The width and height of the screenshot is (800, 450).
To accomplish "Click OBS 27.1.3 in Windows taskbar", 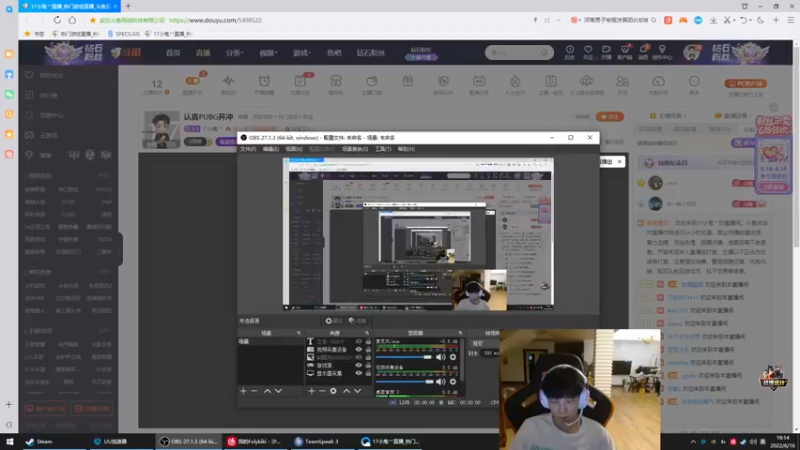I will pyautogui.click(x=189, y=441).
